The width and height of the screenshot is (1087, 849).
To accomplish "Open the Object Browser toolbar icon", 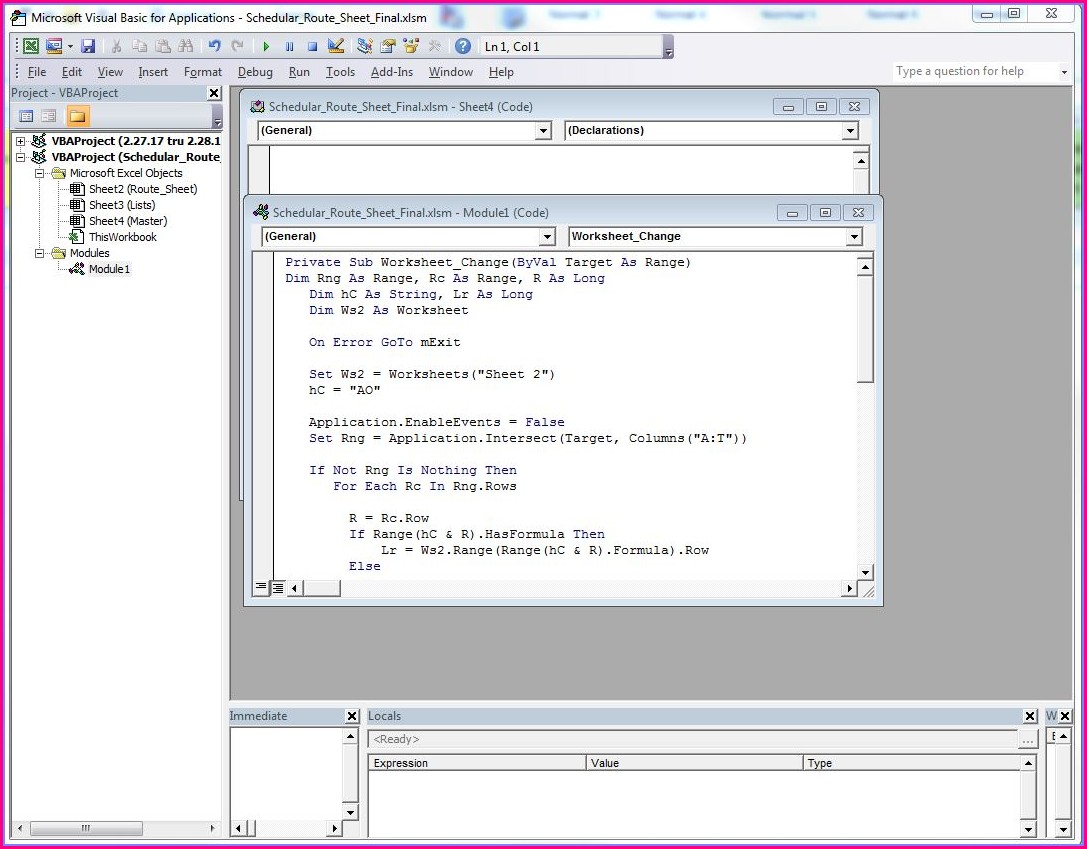I will point(412,45).
